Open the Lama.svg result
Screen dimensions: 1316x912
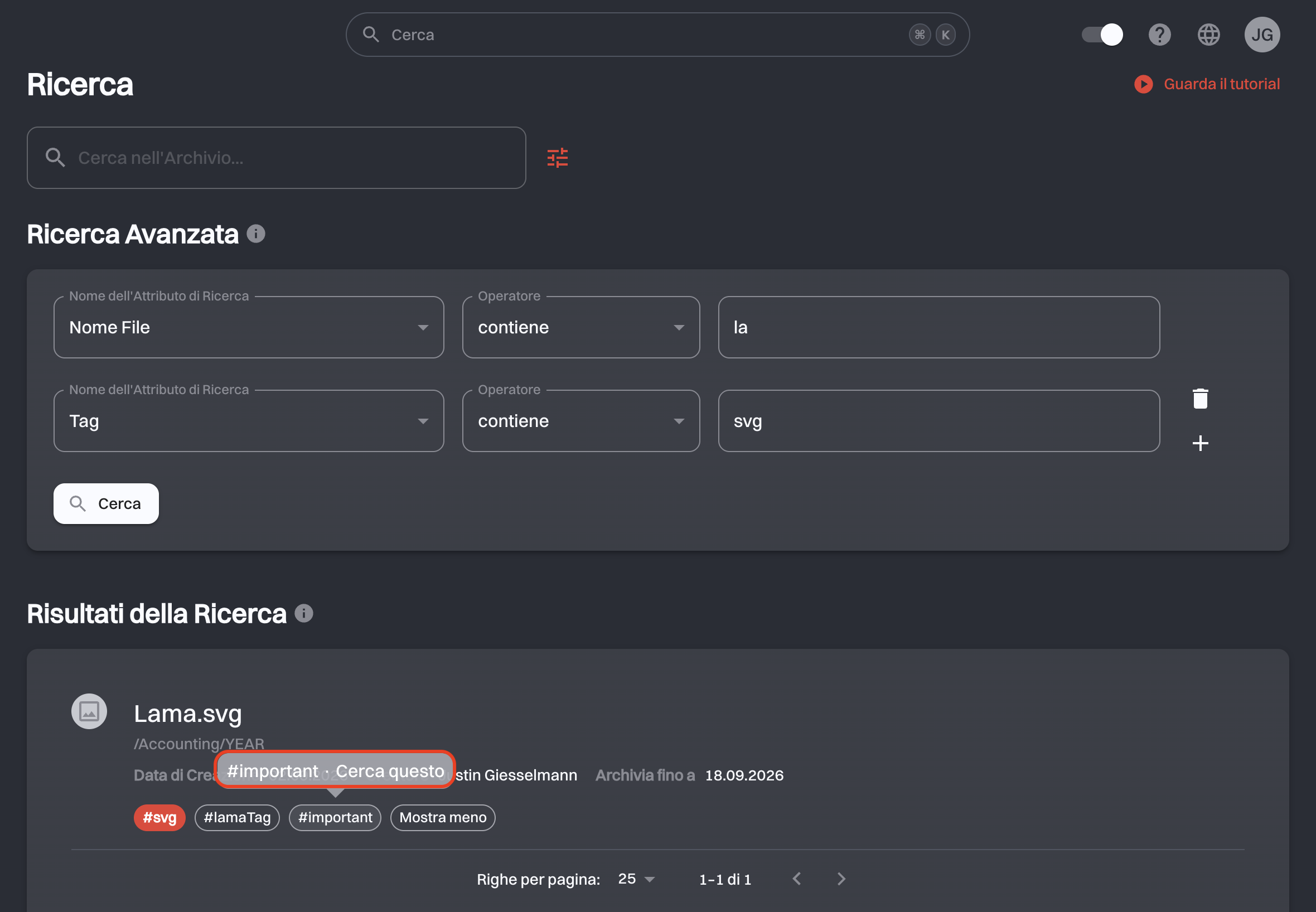point(187,714)
